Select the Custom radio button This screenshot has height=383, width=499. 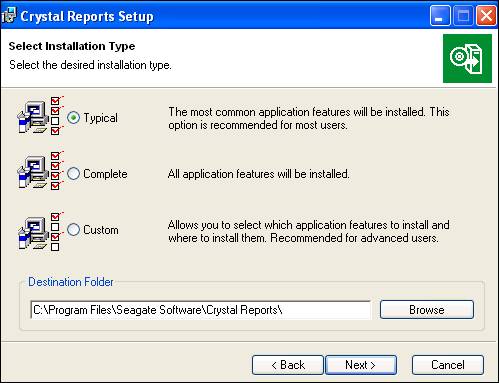(73, 230)
